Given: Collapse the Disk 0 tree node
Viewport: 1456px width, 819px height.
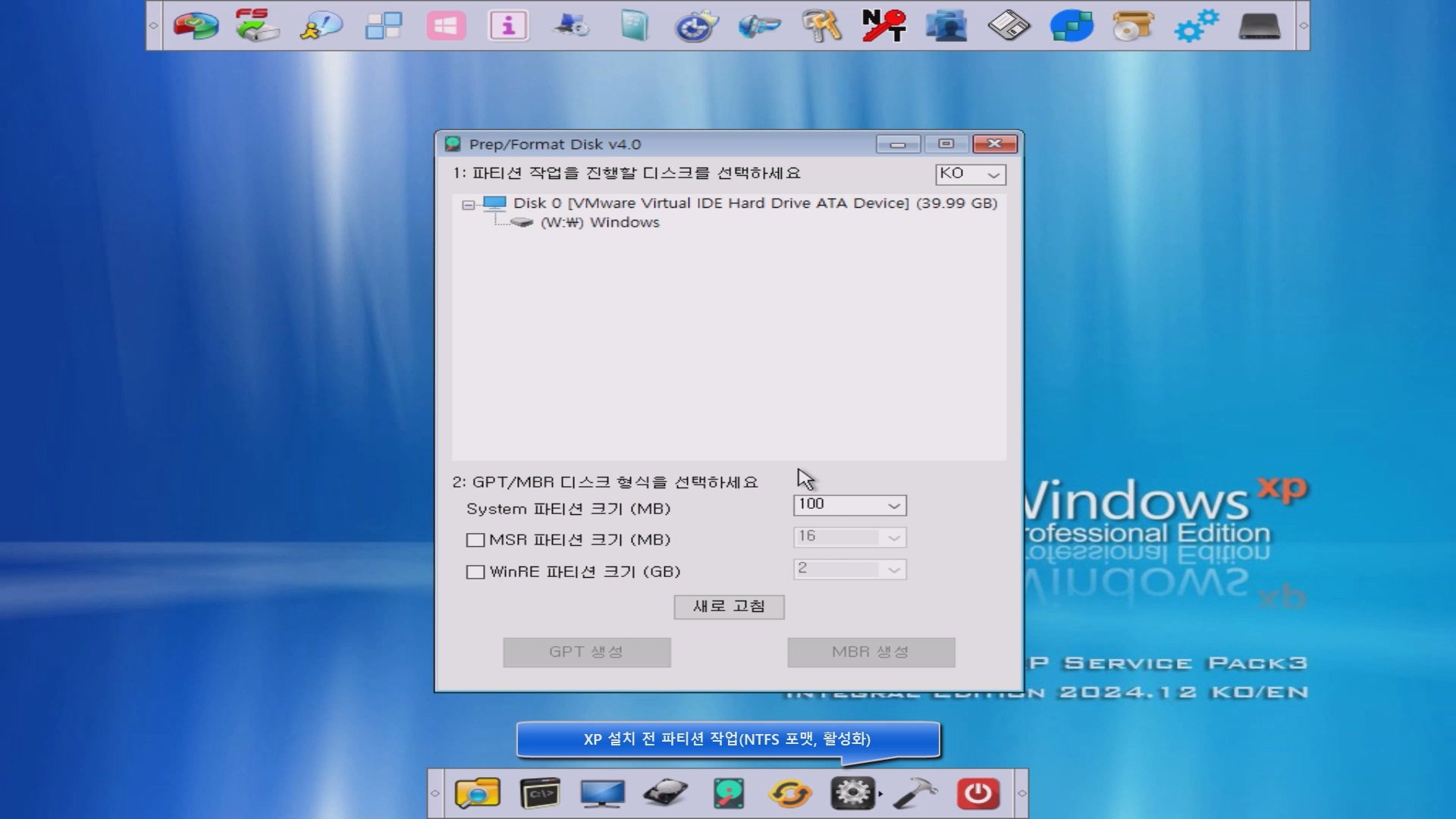Looking at the screenshot, I should [x=468, y=205].
